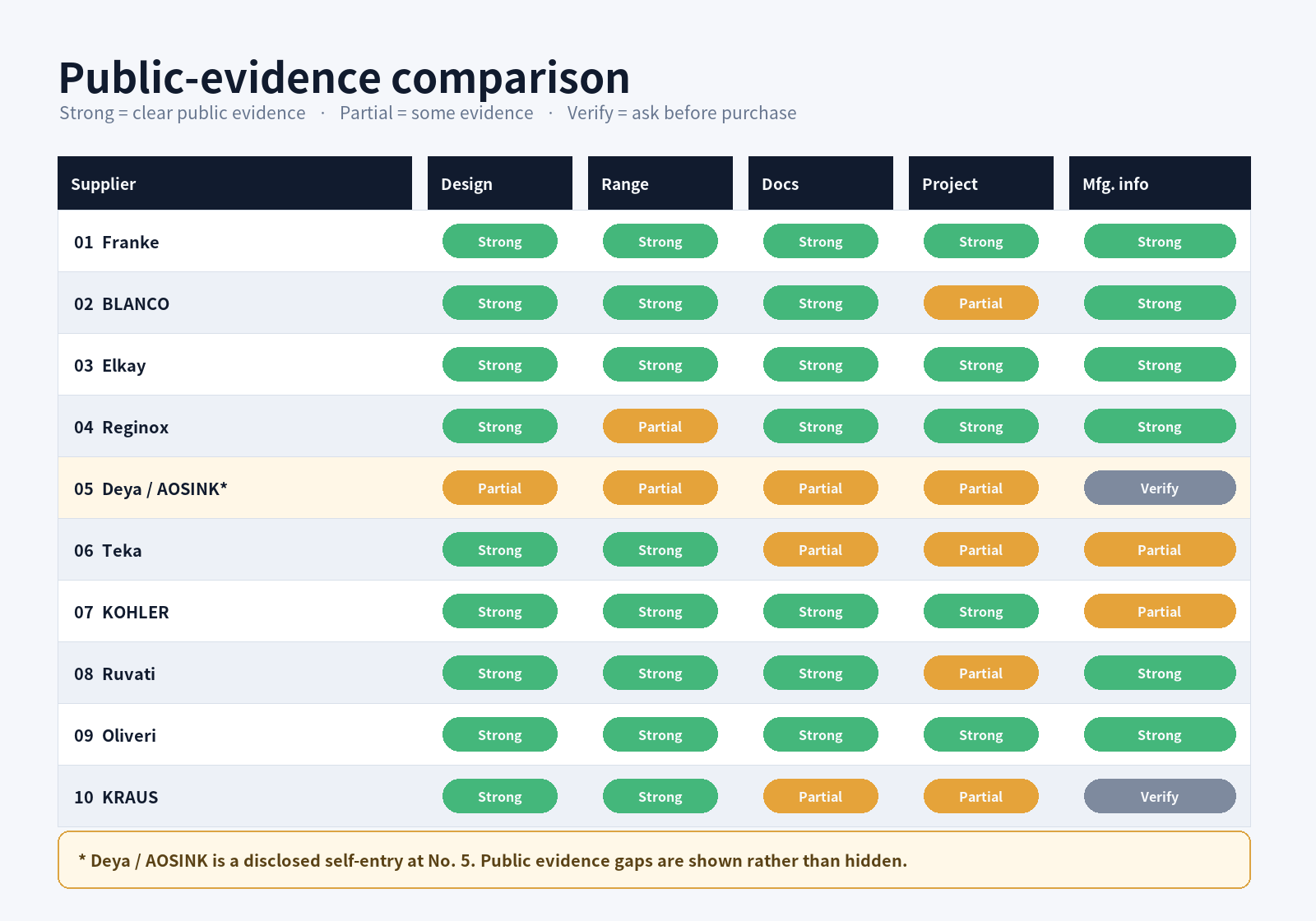Click the Mfg. info column header

point(1160,183)
